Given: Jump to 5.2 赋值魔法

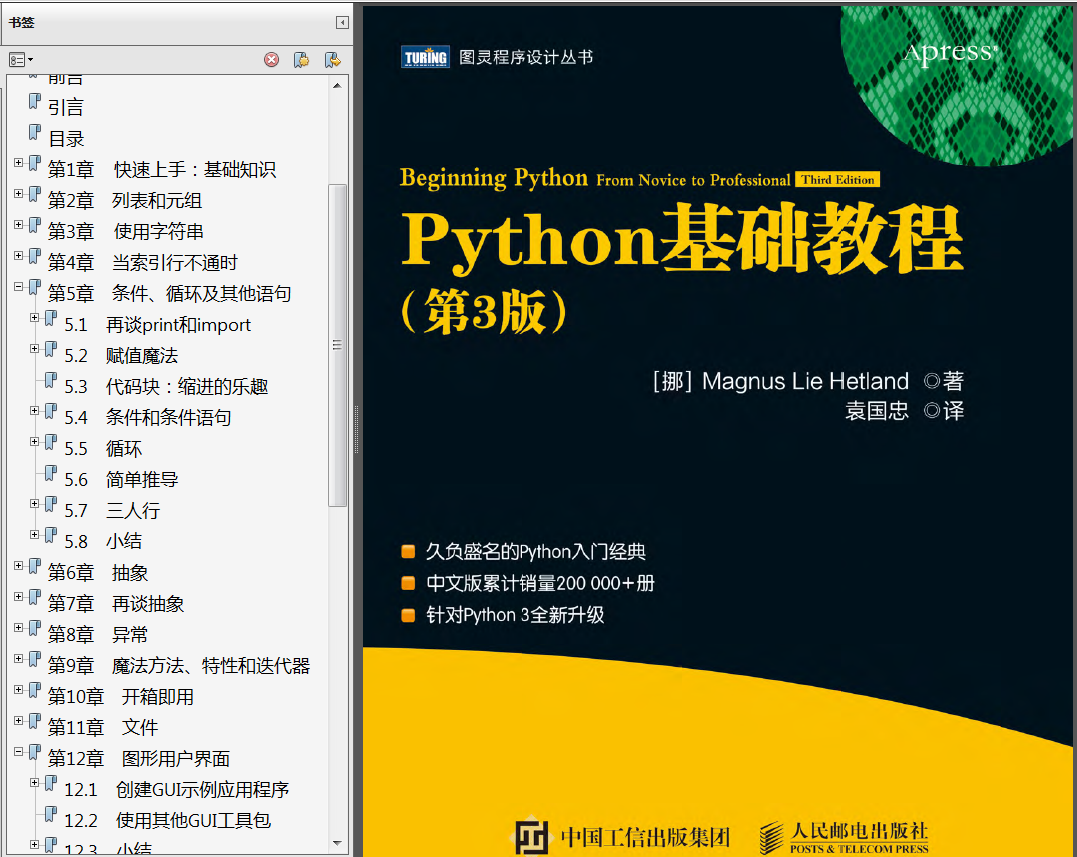Looking at the screenshot, I should 121,356.
